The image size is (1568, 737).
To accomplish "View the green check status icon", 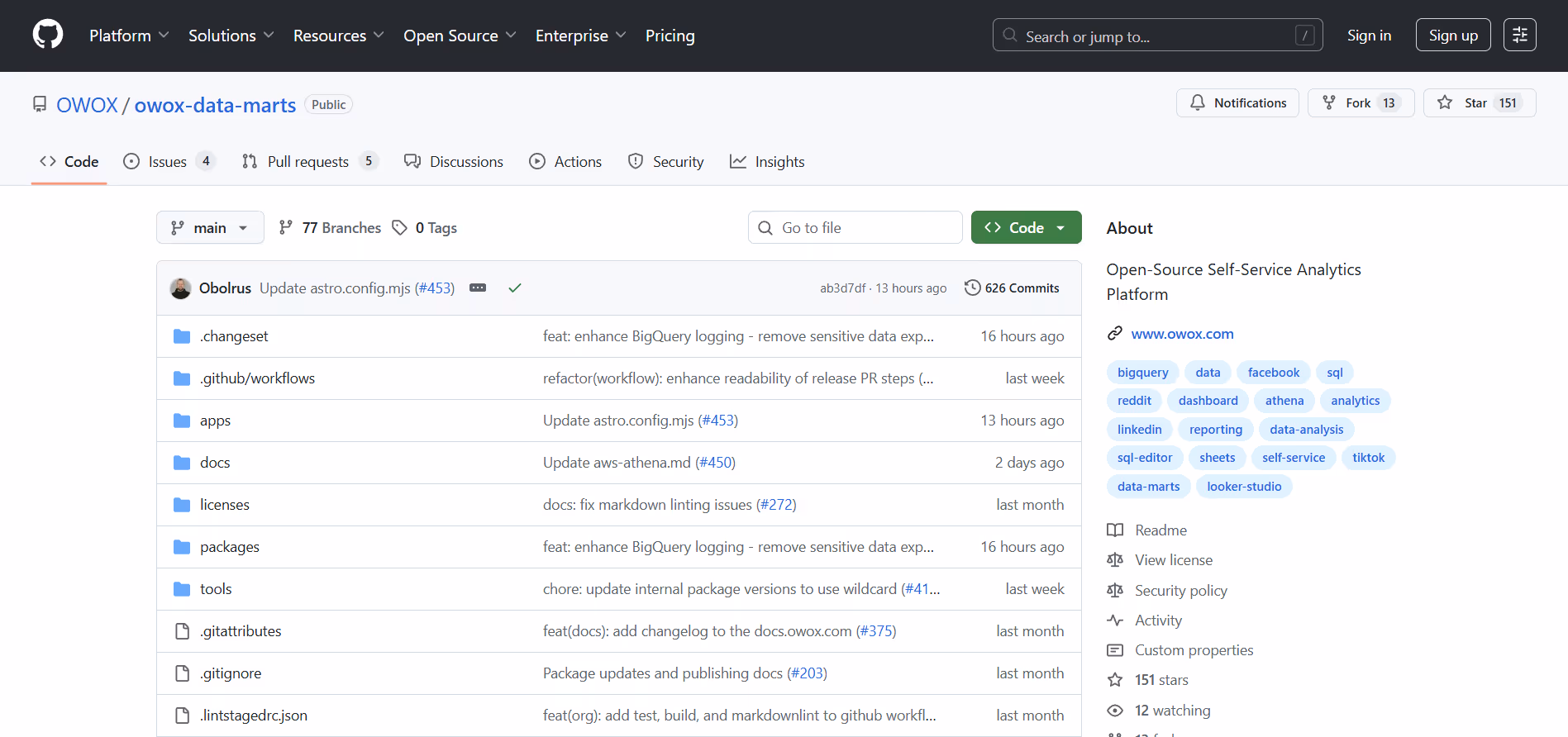I will [514, 288].
